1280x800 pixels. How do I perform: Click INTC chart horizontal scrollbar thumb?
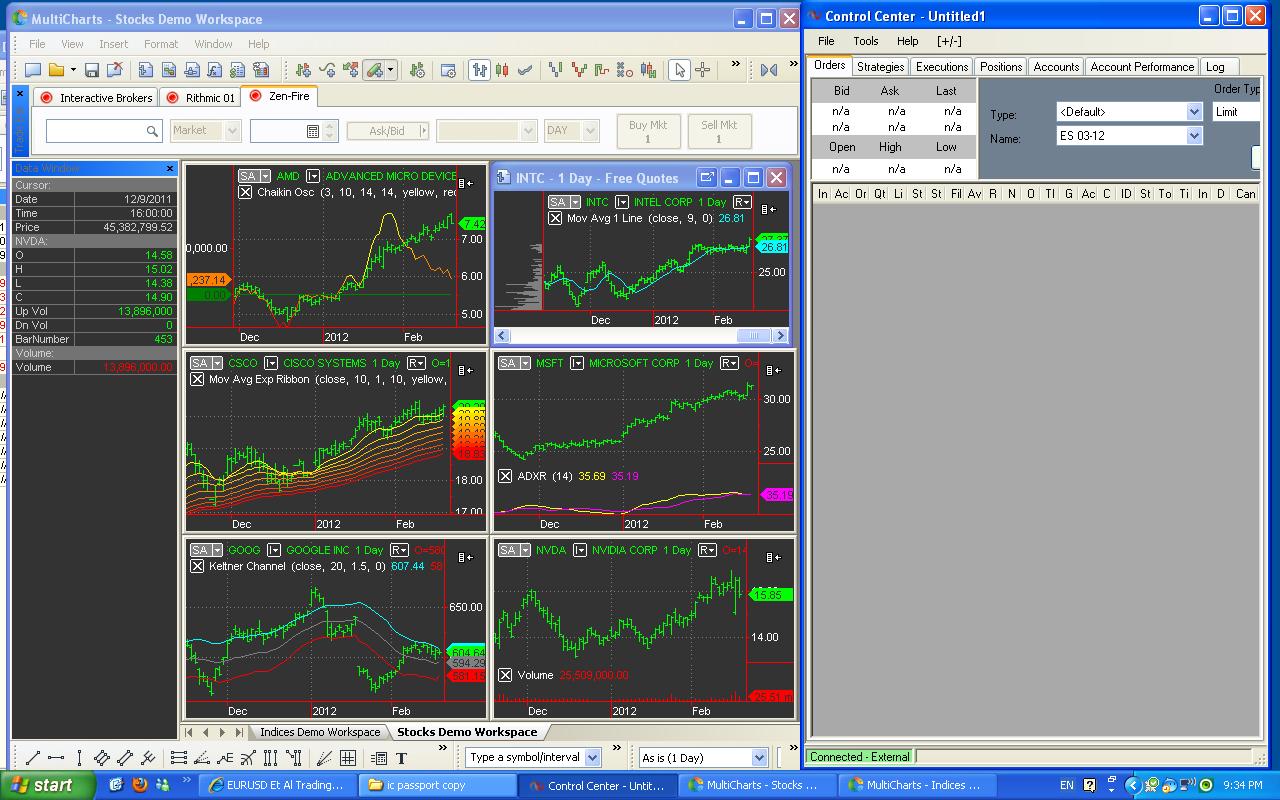pos(755,336)
